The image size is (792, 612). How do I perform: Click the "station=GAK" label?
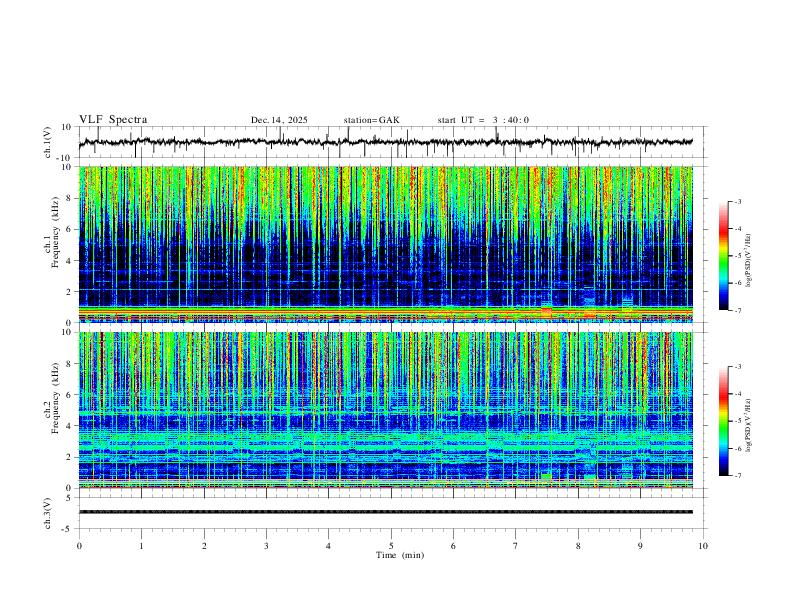[x=371, y=120]
